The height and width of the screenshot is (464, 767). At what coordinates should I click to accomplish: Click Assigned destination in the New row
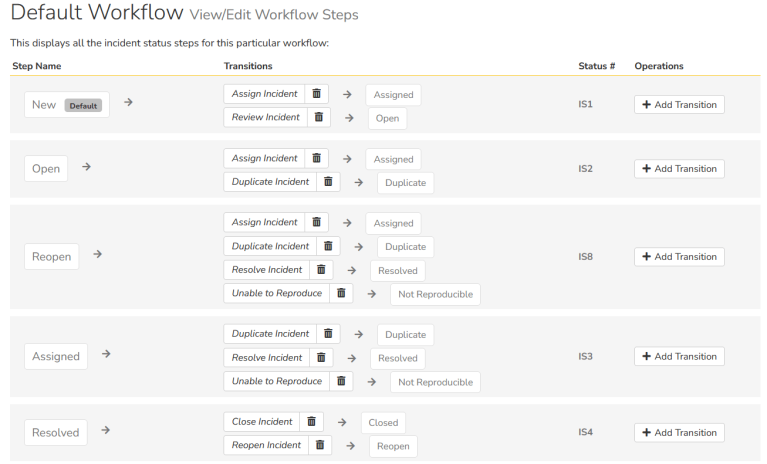(393, 95)
